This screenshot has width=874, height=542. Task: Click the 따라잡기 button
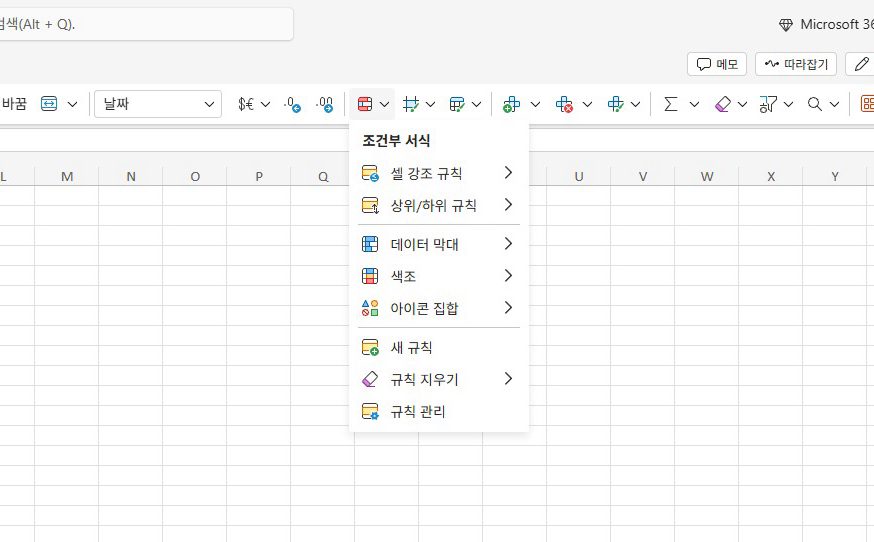pyautogui.click(x=796, y=64)
